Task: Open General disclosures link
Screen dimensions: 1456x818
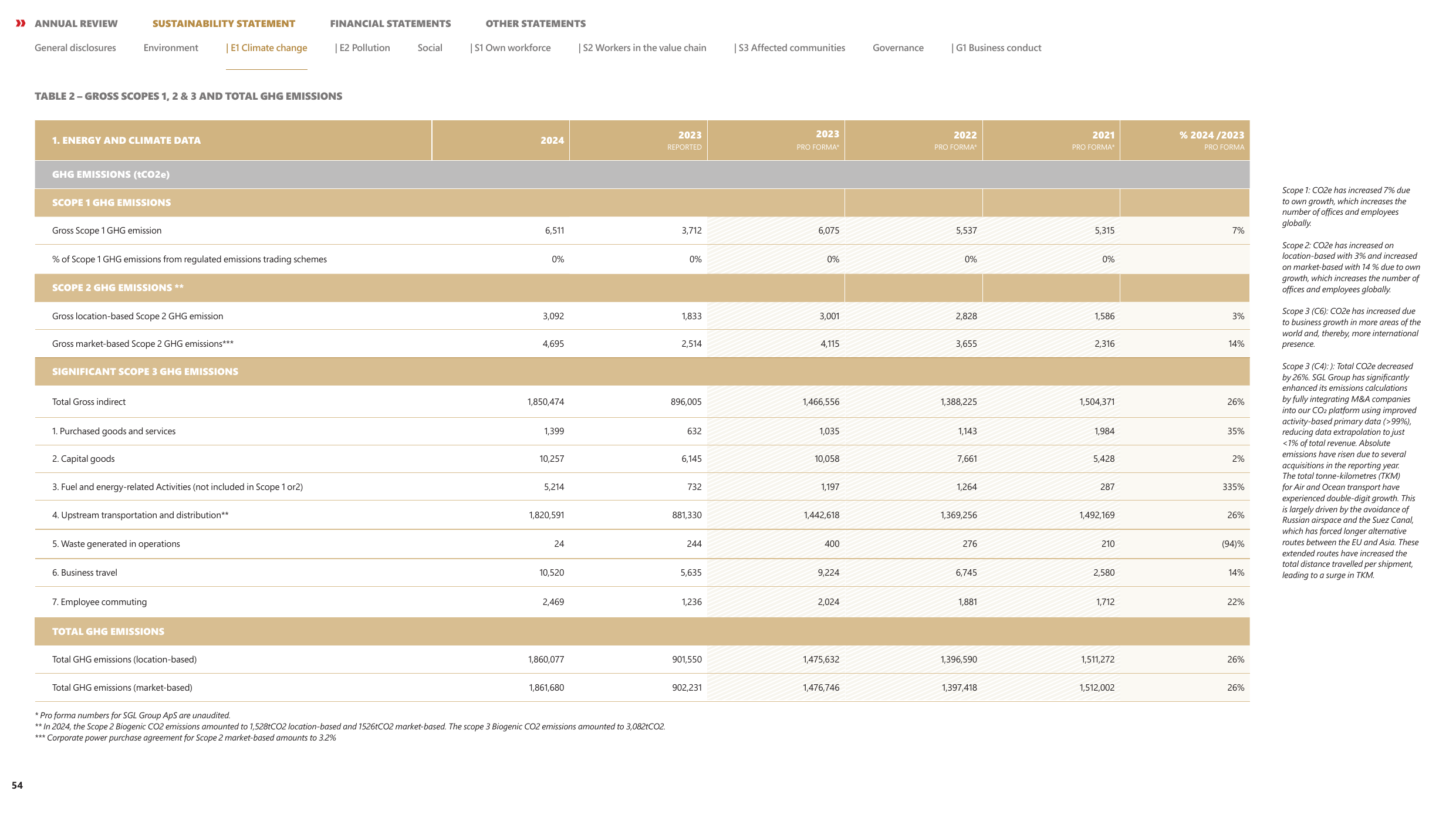Action: click(75, 48)
